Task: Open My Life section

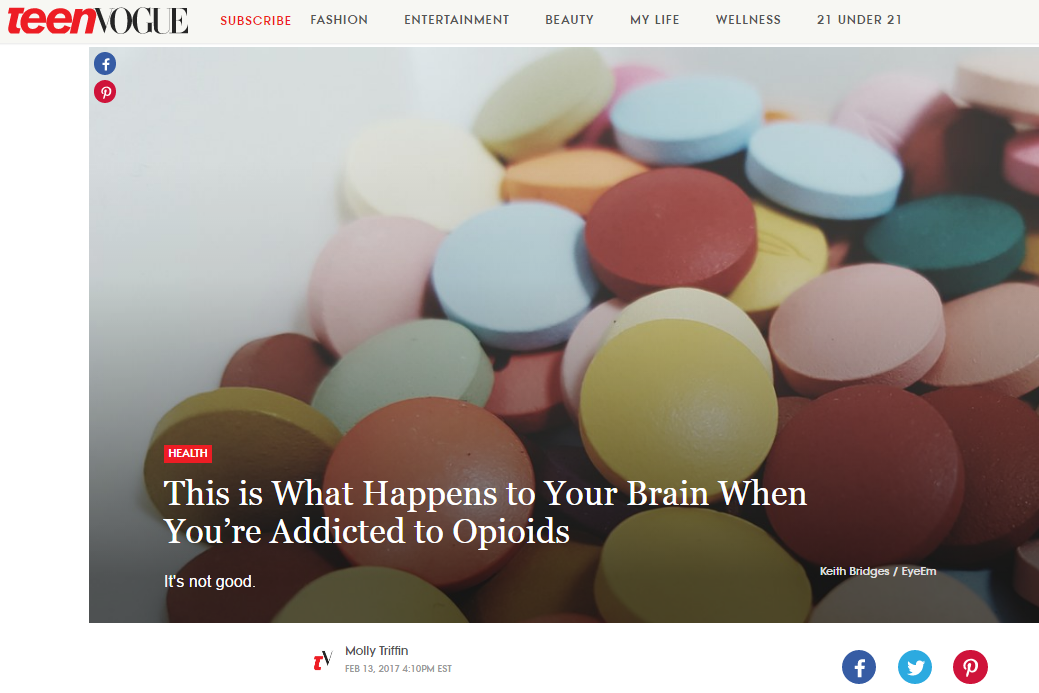Action: [655, 20]
